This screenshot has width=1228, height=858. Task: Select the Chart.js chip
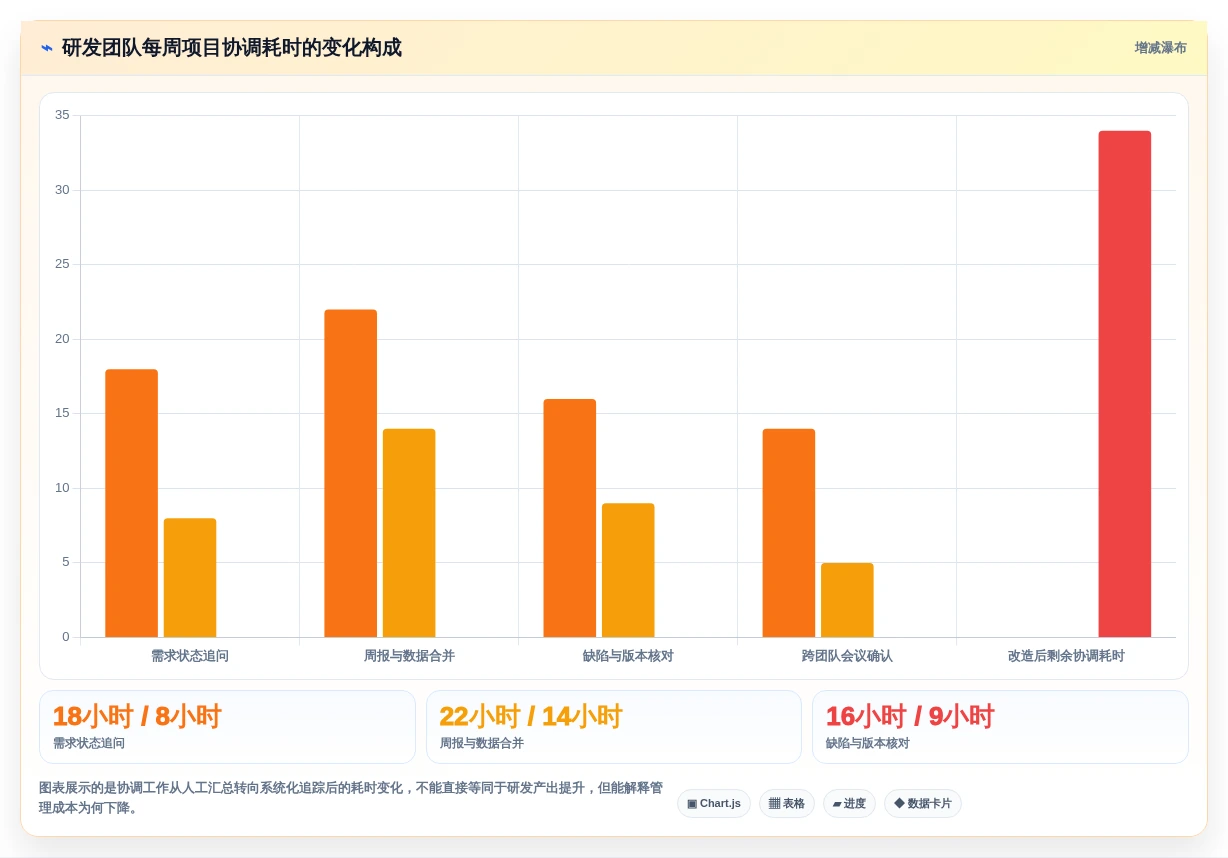[714, 804]
